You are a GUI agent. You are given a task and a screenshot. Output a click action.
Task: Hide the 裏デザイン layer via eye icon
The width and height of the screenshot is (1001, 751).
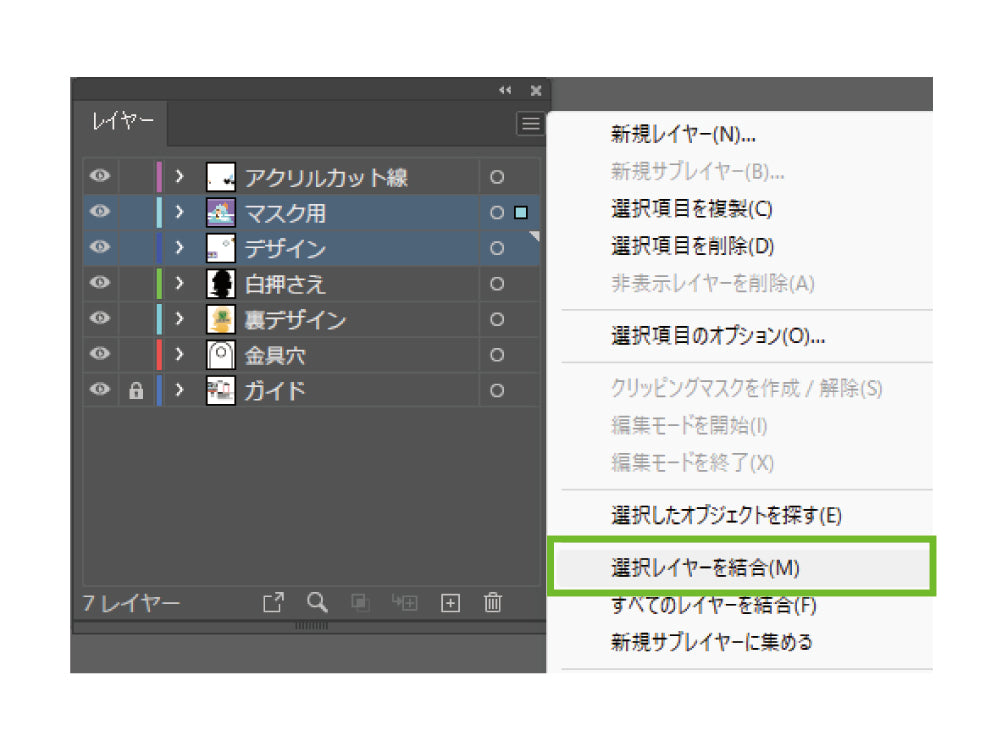pyautogui.click(x=100, y=318)
